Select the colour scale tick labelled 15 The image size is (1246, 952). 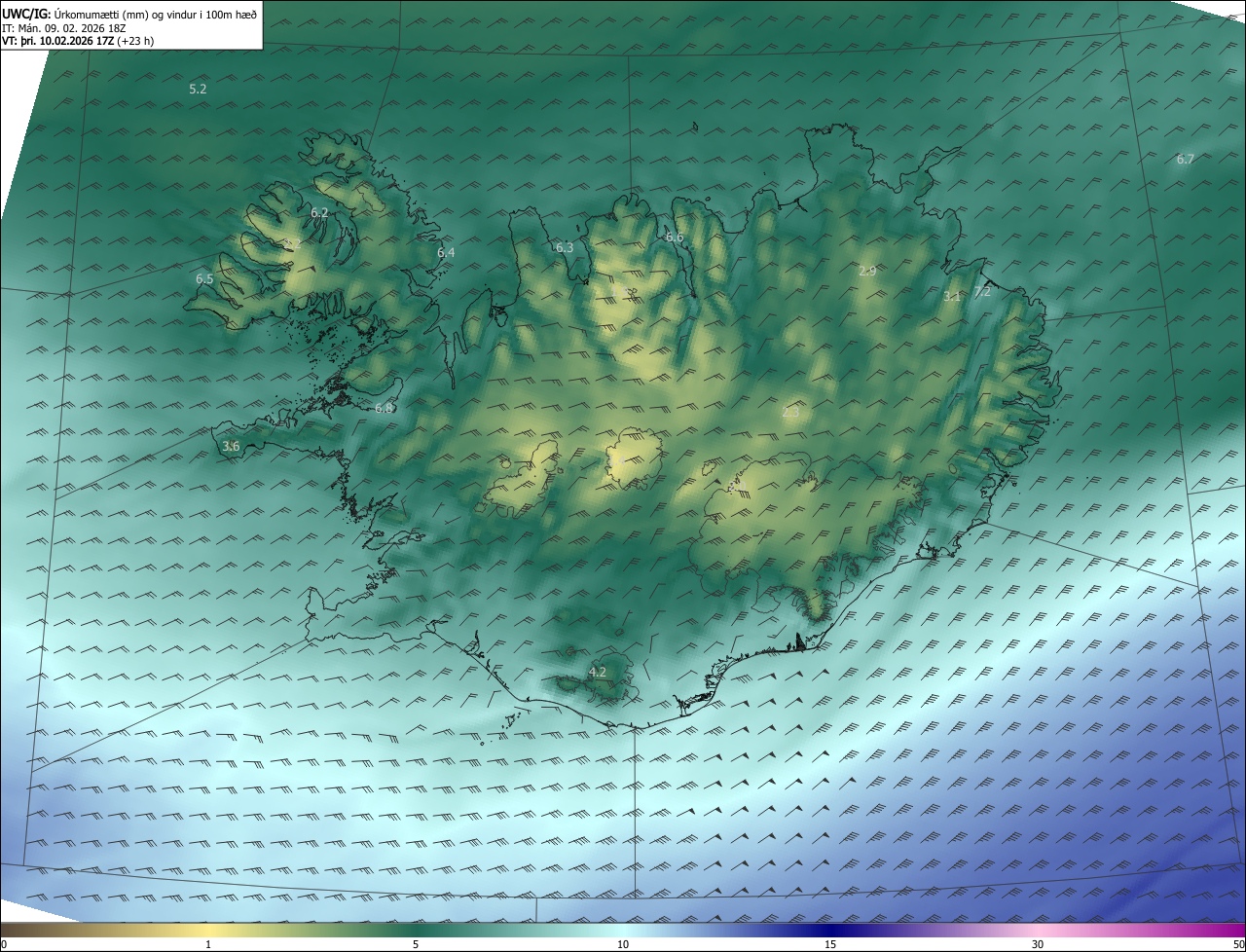tap(830, 944)
